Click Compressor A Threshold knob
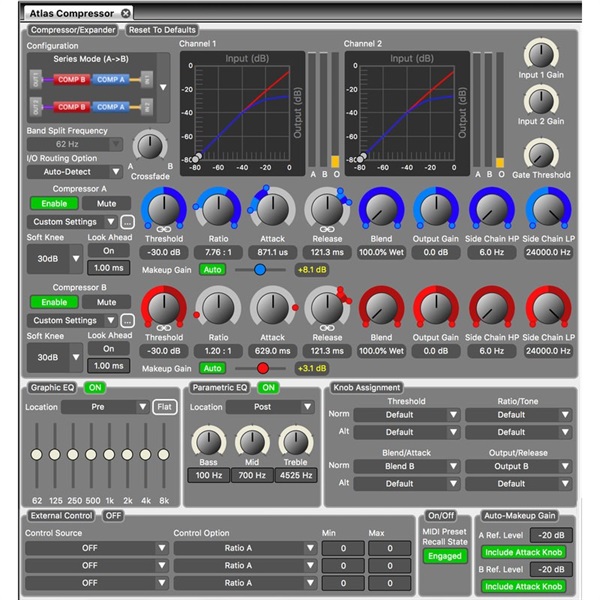Screen dimensions: 600x600 coord(164,209)
